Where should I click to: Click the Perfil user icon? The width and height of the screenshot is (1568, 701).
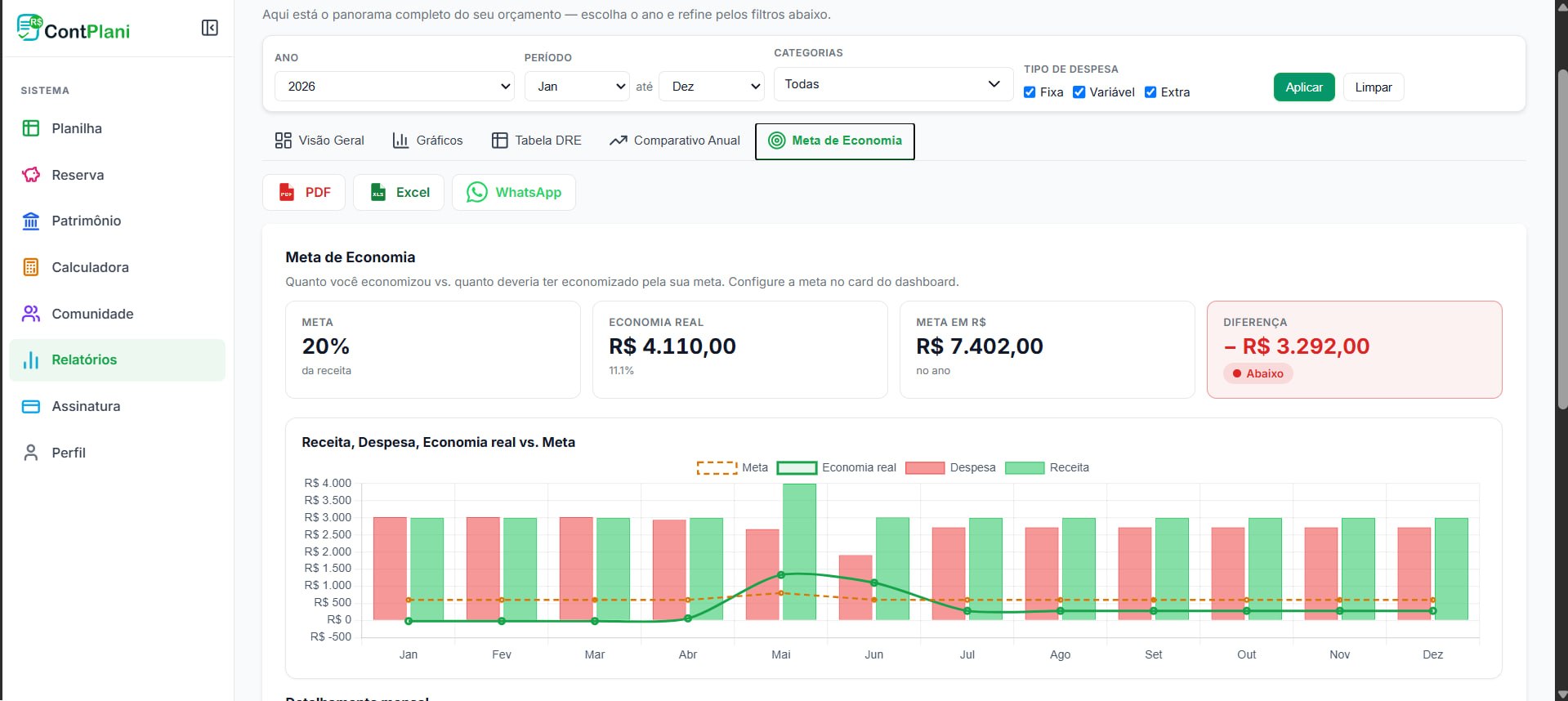coord(31,453)
